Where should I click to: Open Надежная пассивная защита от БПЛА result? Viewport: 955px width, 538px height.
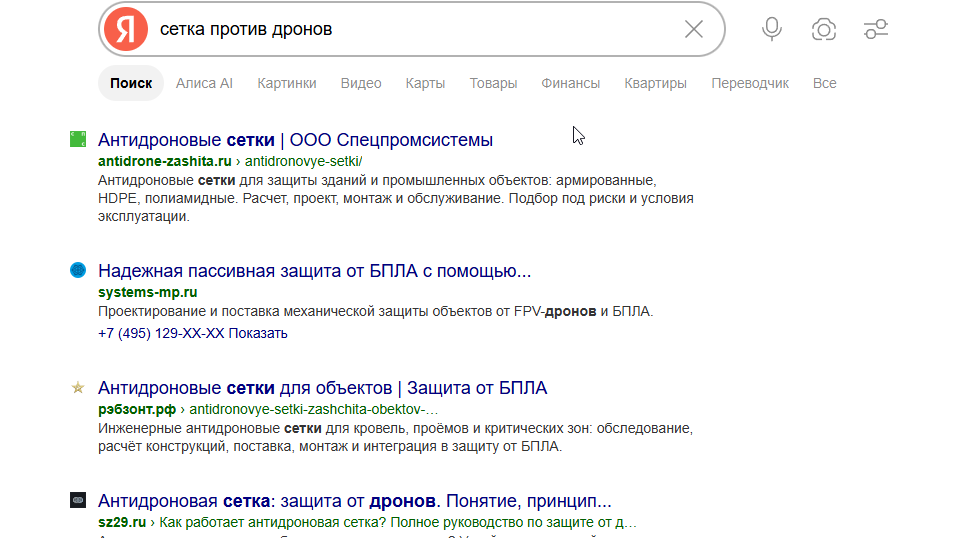coord(314,271)
